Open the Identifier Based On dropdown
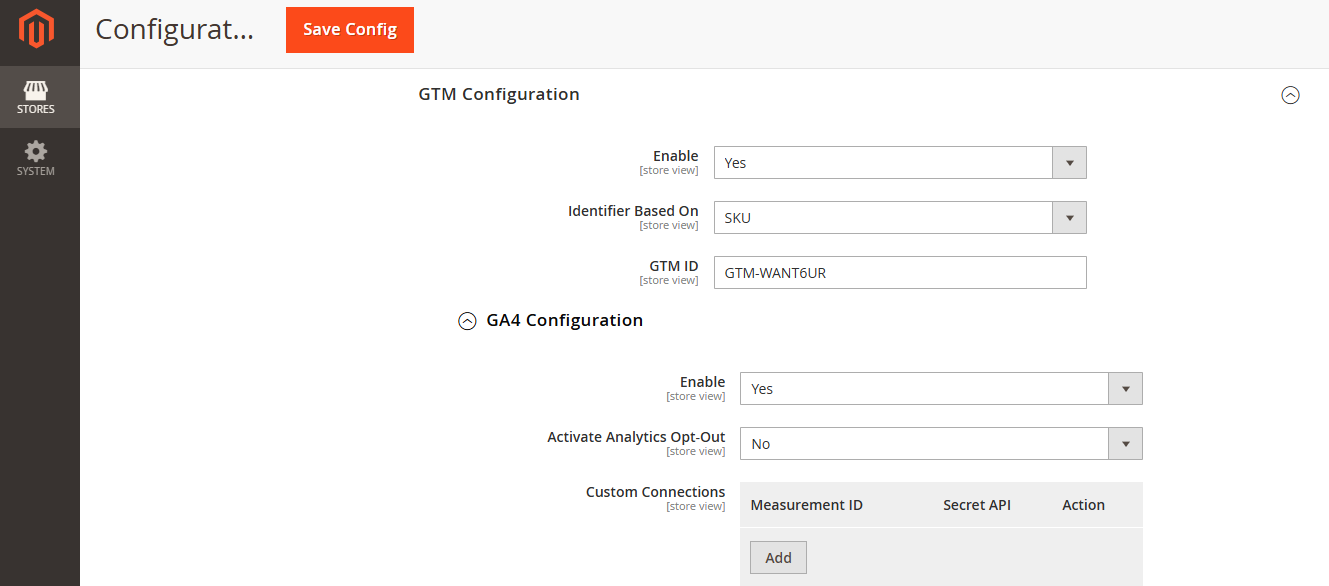This screenshot has width=1329, height=586. [x=899, y=218]
